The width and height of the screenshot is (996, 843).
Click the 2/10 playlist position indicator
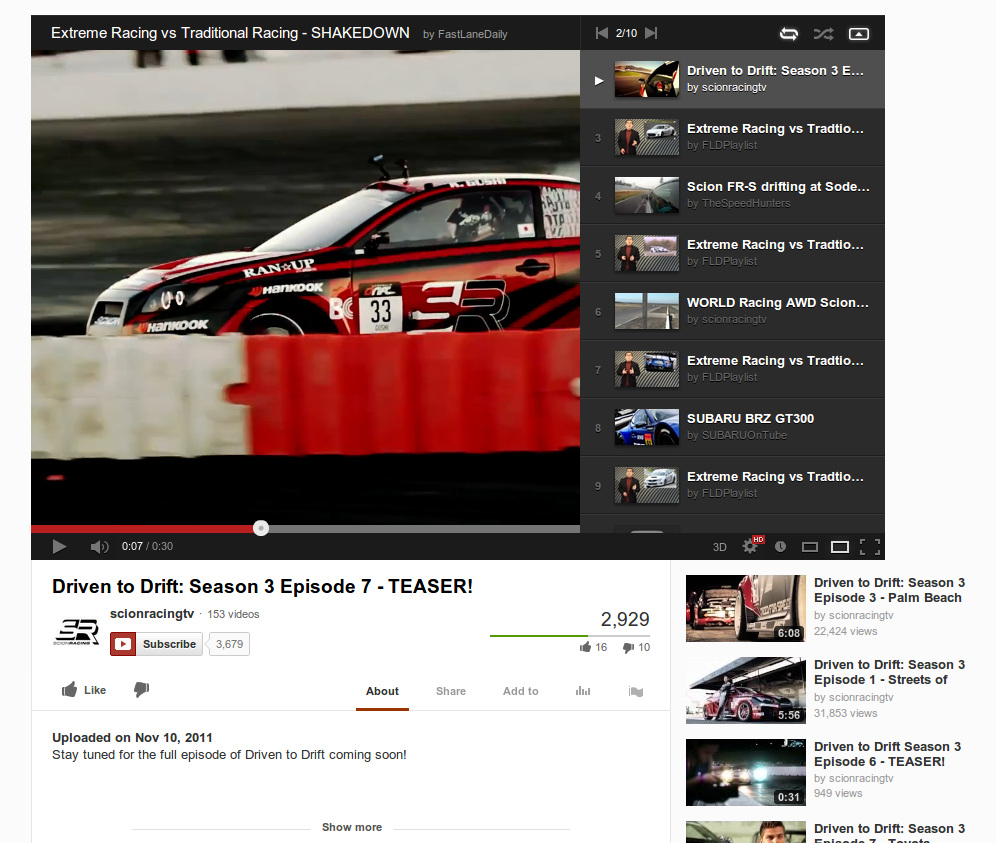tap(626, 33)
